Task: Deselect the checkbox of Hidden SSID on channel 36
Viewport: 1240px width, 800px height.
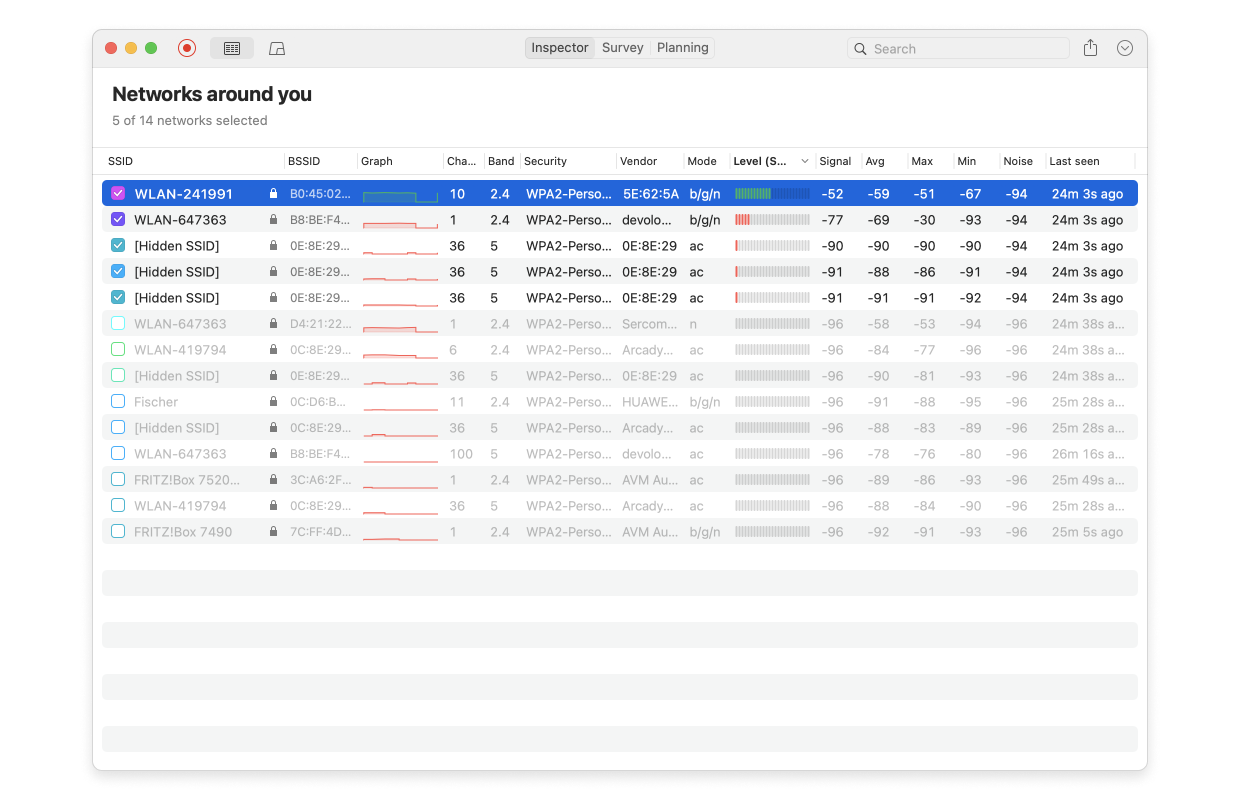Action: coord(118,245)
